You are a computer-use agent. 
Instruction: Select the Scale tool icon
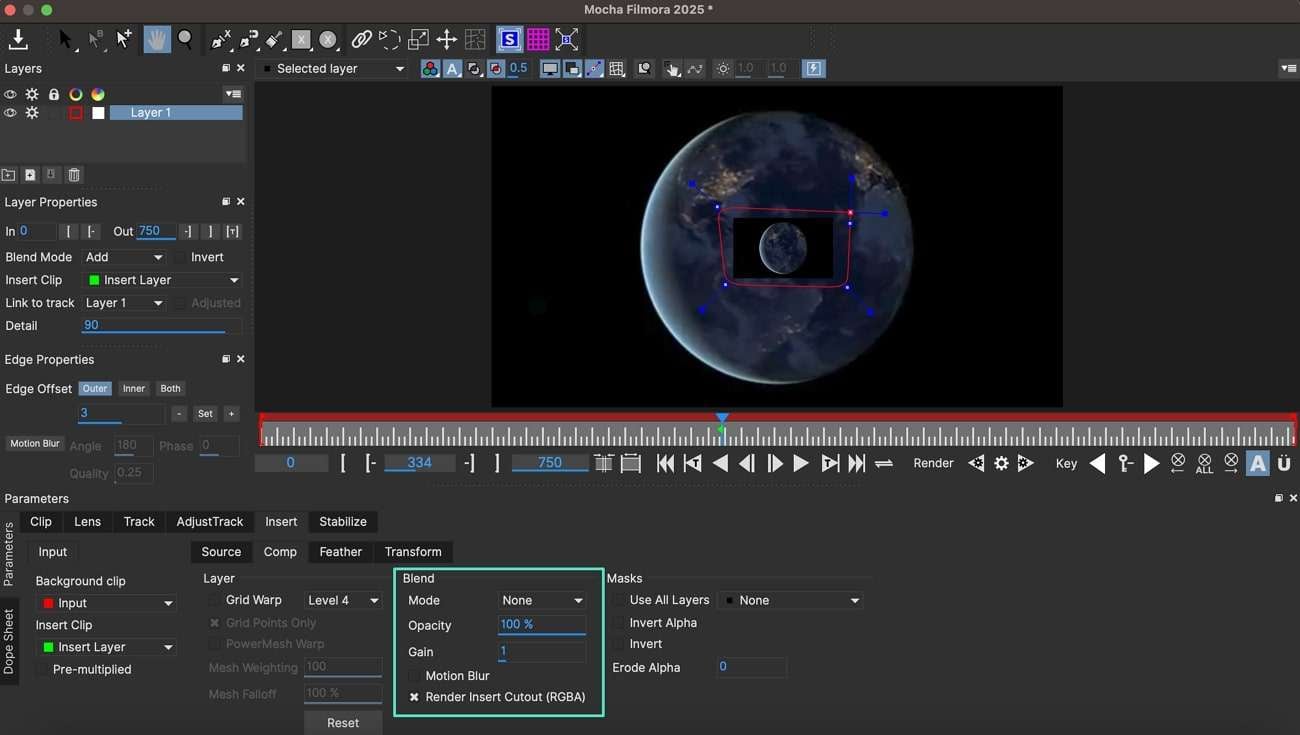418,40
